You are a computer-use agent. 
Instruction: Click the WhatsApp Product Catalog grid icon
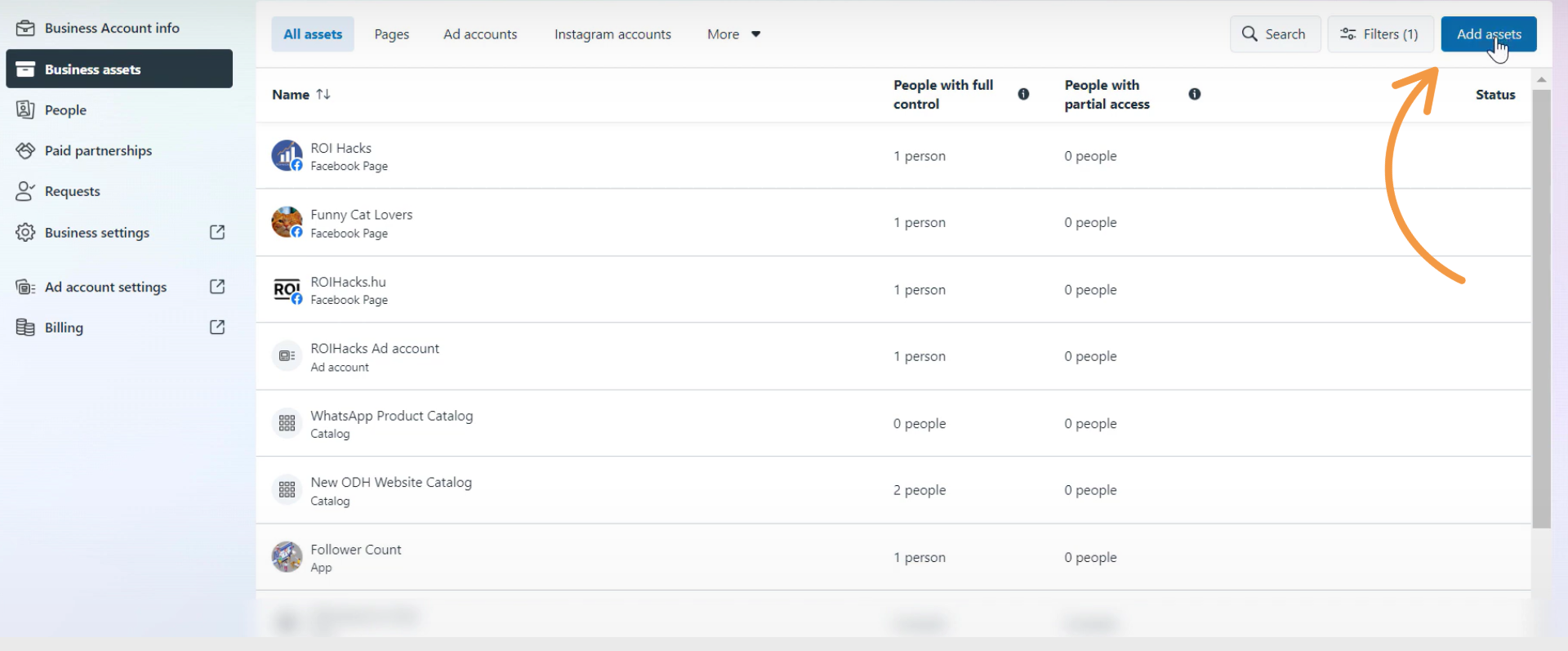[287, 423]
